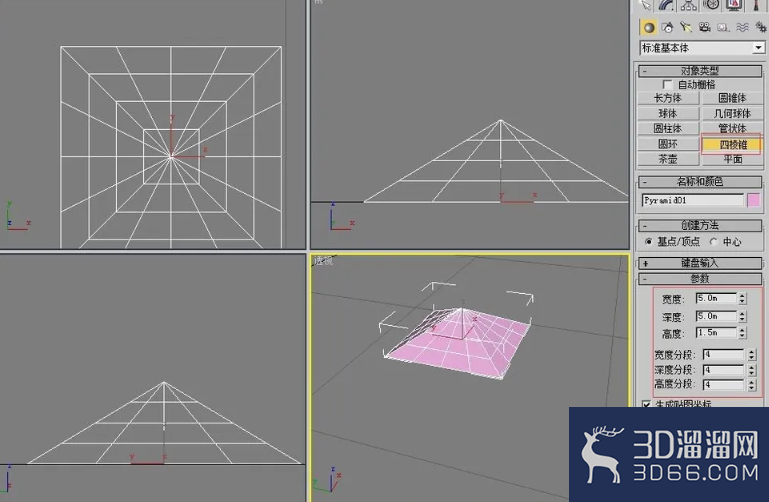Click the highlighted 四棱锥 button
Screen dimensions: 769x502
click(732, 145)
